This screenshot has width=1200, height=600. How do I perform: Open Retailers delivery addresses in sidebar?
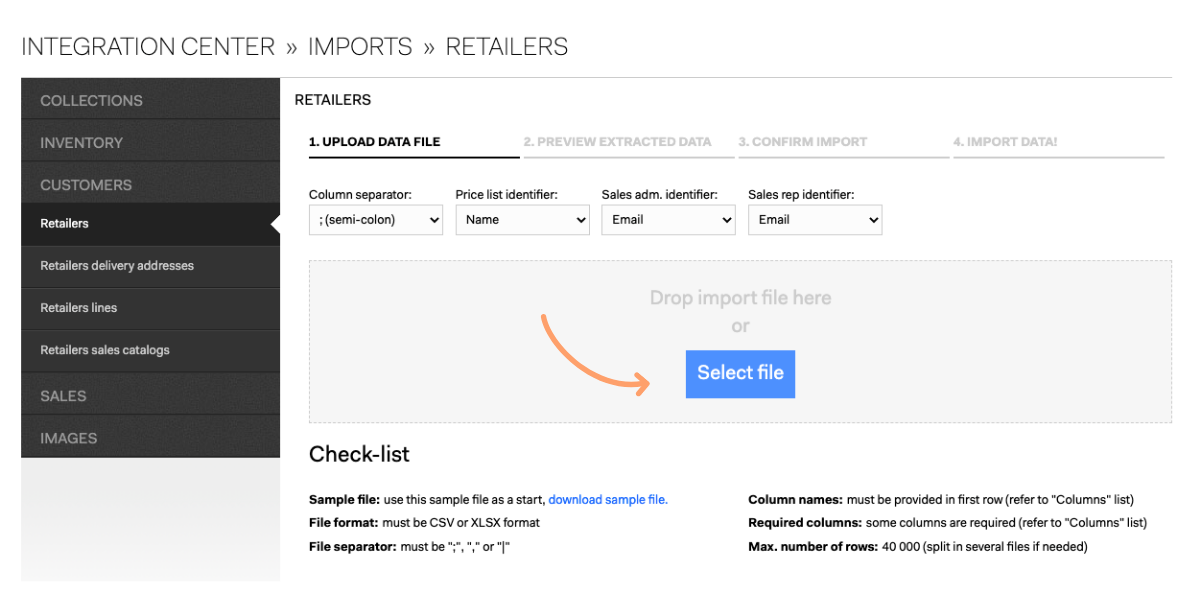(x=150, y=266)
